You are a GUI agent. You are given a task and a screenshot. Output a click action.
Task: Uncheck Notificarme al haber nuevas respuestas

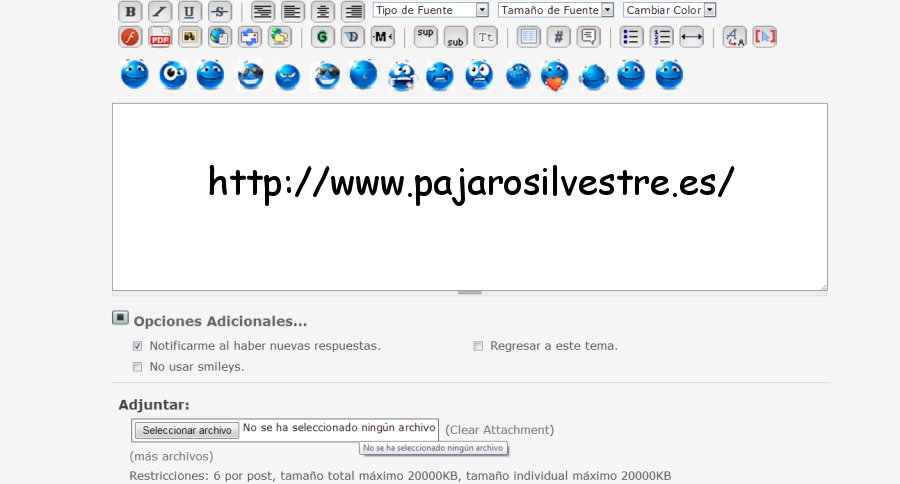click(x=138, y=346)
